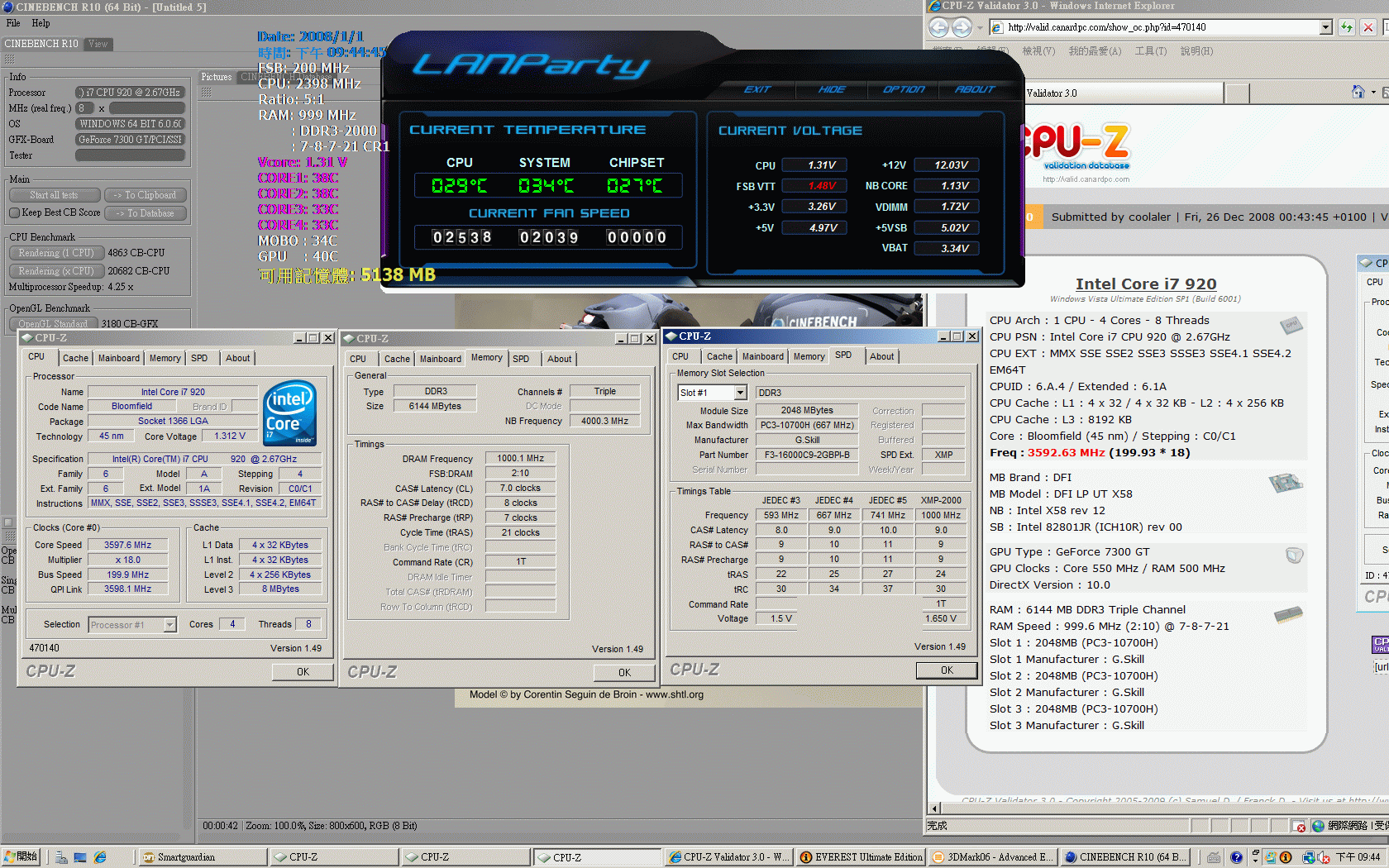
Task: Click the IE horizontal scrollbar left arrow
Action: coord(936,808)
